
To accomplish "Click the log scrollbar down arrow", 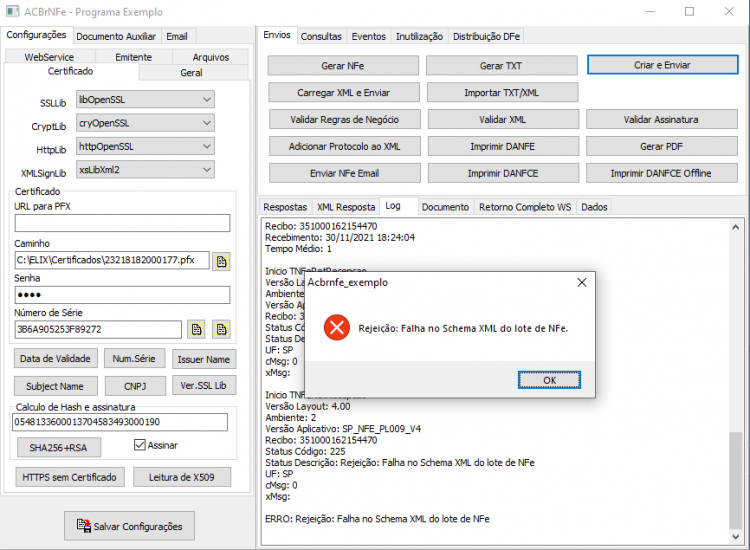I will tap(735, 537).
